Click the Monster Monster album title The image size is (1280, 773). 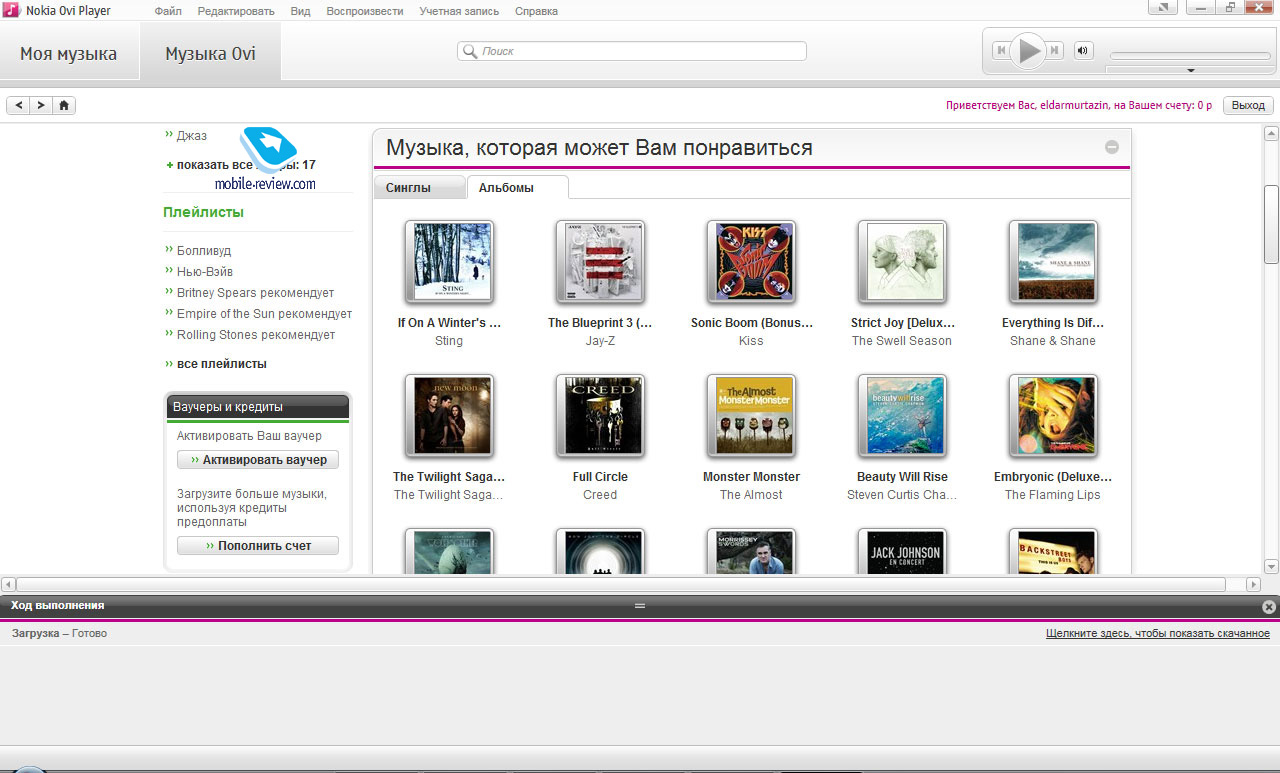(x=751, y=477)
